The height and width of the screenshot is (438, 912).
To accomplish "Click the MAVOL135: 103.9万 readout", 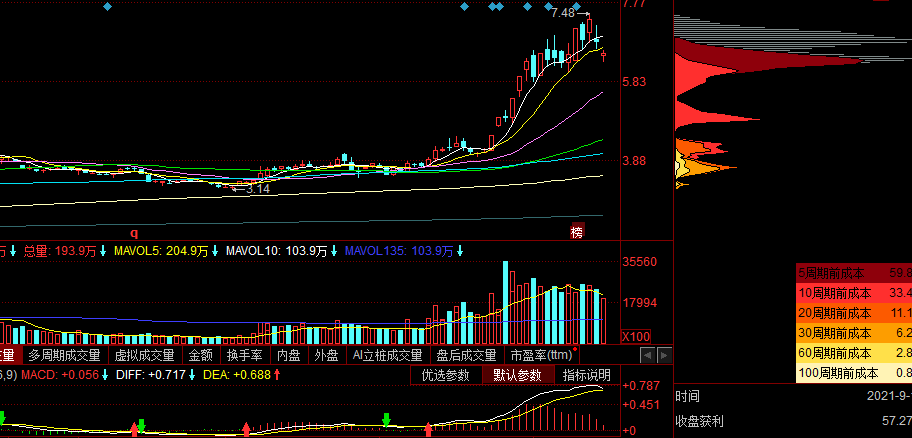I will (x=399, y=251).
